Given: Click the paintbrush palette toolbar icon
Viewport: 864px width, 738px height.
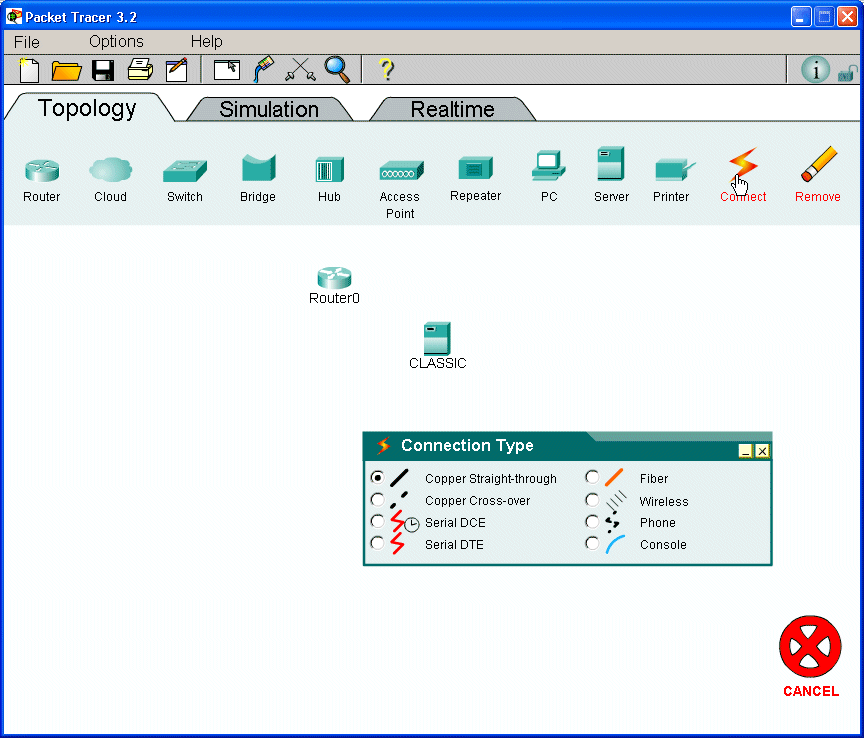Looking at the screenshot, I should tap(263, 69).
